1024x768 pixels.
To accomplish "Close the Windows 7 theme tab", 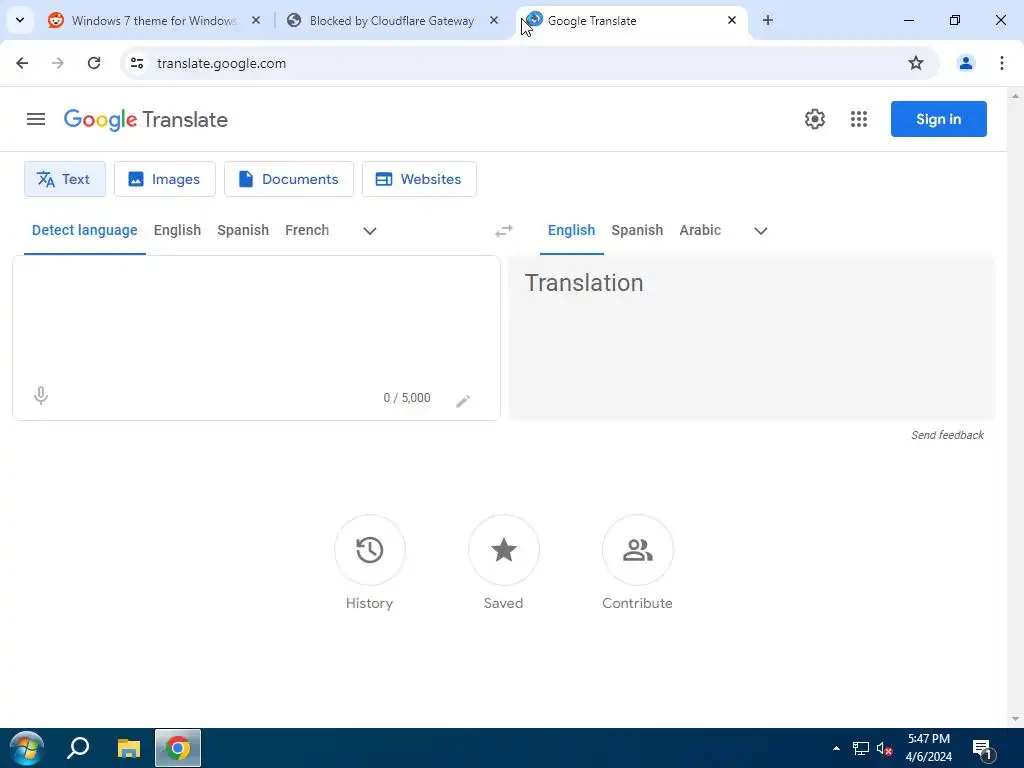I will tap(256, 20).
